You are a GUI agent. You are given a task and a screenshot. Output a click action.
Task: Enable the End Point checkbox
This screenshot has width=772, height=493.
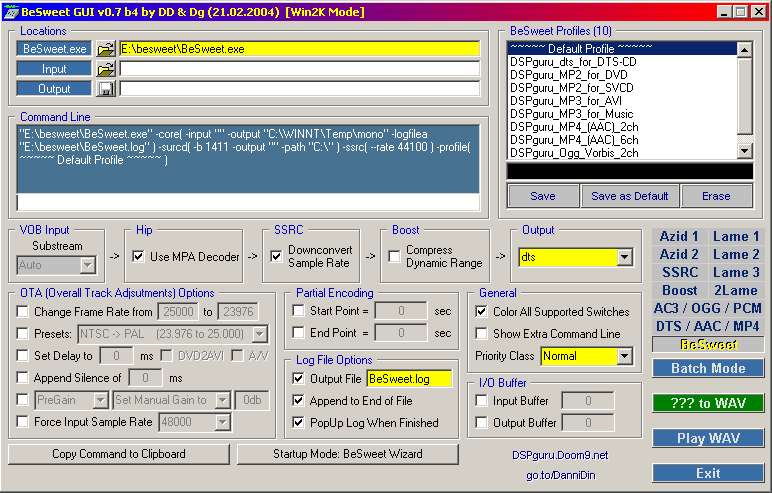(x=298, y=332)
